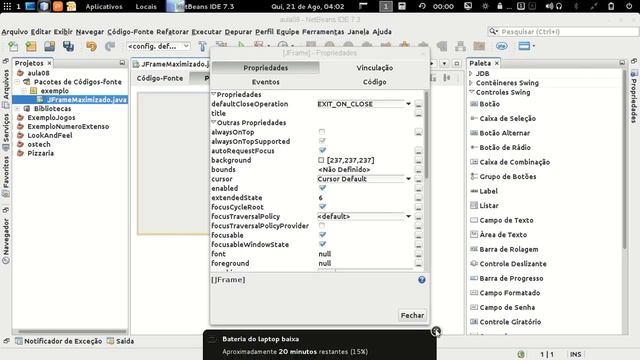
Task: Open the cursor Cursor Default dropdown
Action: [x=408, y=179]
